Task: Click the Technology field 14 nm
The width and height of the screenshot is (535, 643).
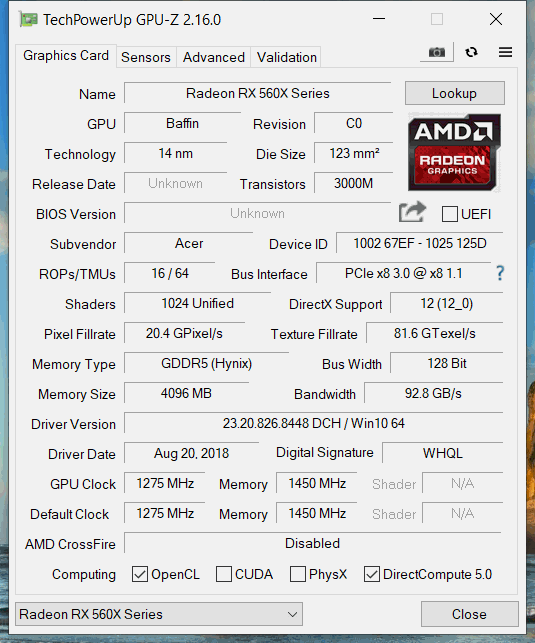Action: (x=175, y=153)
